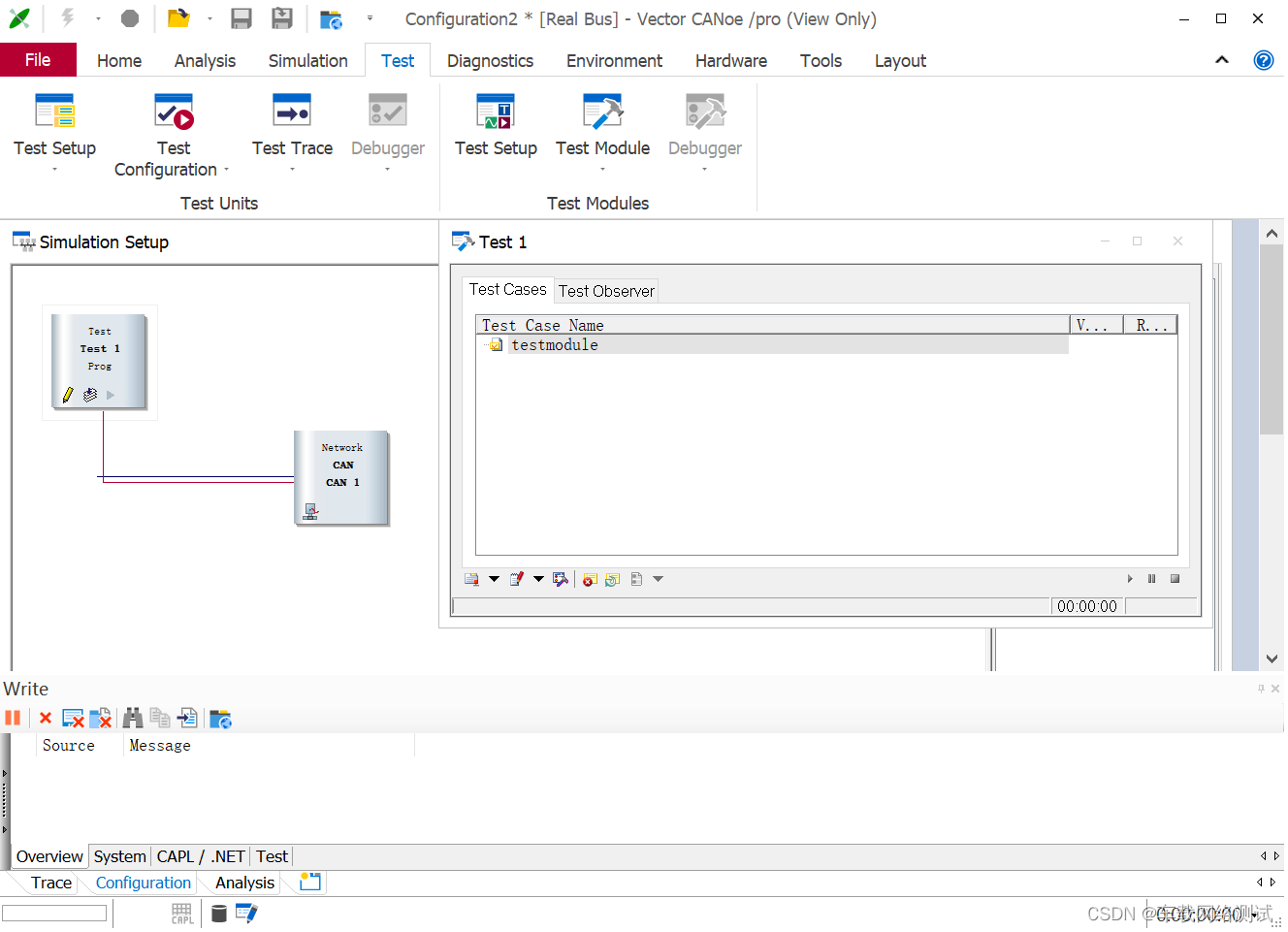Image resolution: width=1288 pixels, height=932 pixels.
Task: Stop the running test module
Action: [1175, 578]
